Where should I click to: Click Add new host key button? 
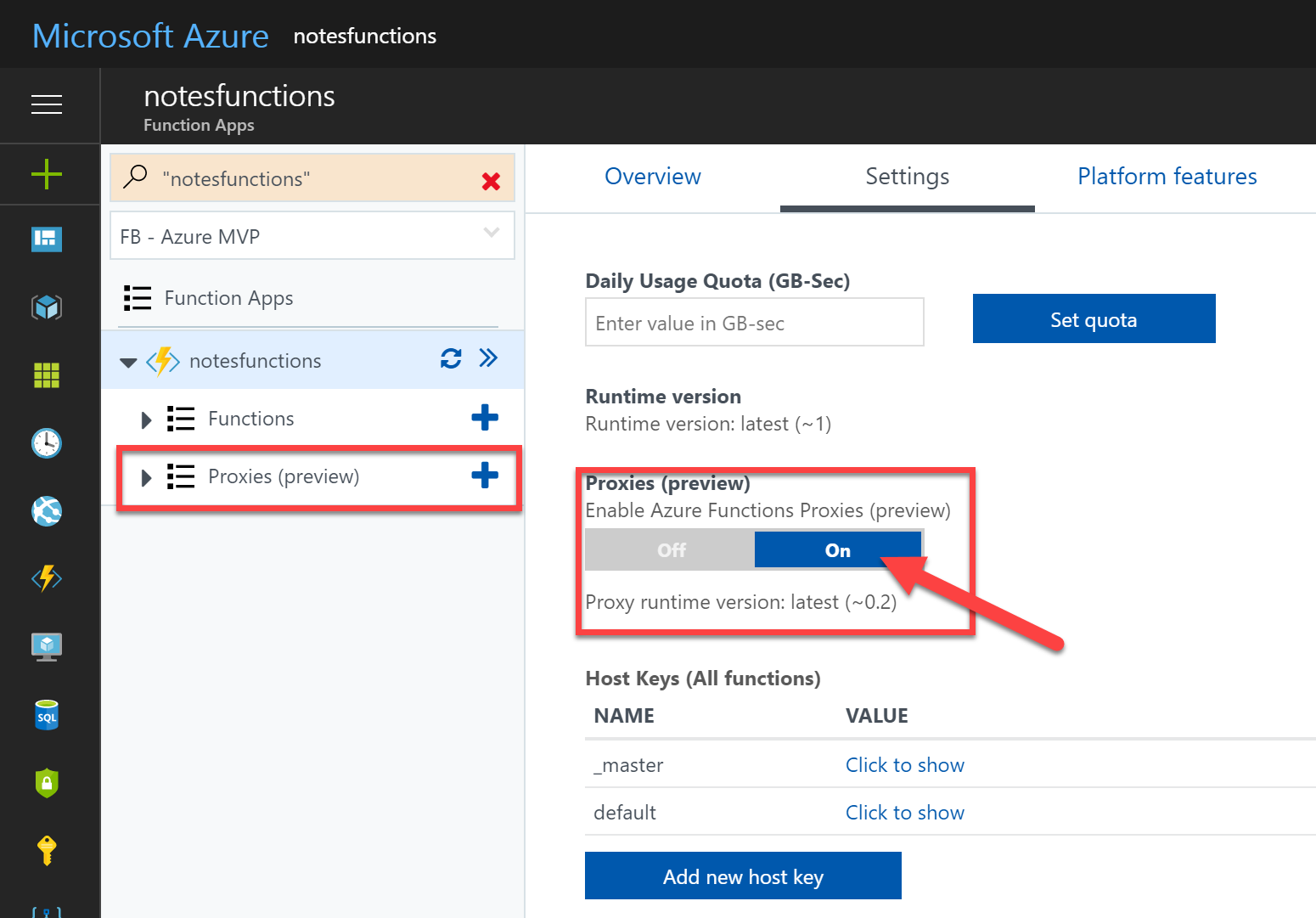point(743,876)
